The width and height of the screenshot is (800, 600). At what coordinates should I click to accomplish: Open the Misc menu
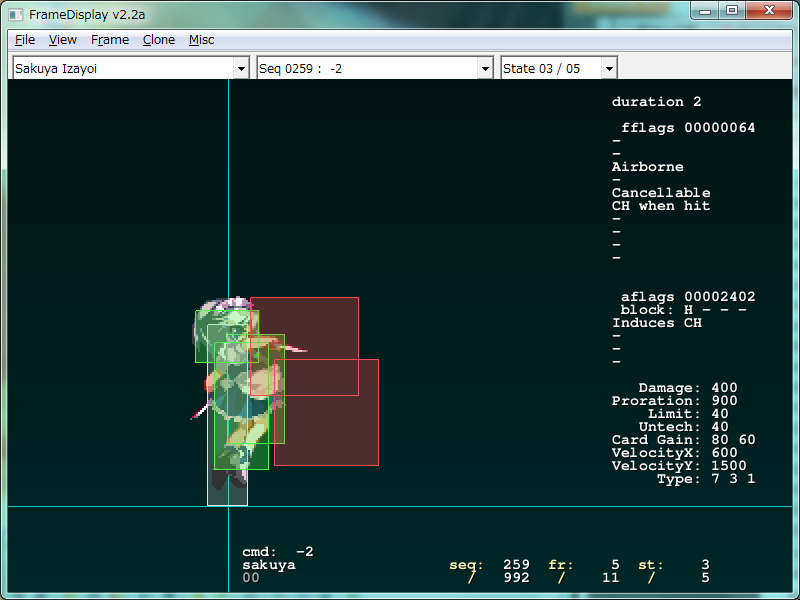pyautogui.click(x=202, y=40)
